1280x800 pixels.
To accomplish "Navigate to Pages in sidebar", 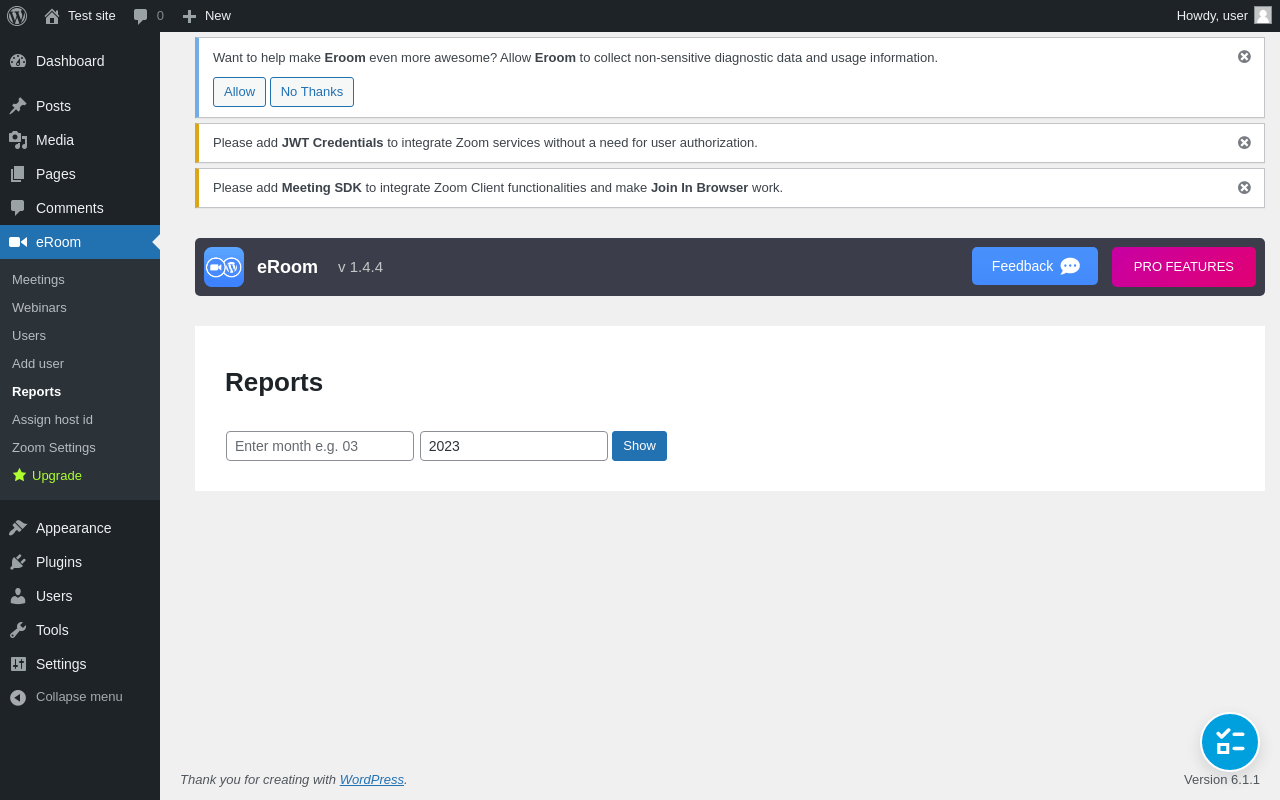I will click(x=80, y=174).
